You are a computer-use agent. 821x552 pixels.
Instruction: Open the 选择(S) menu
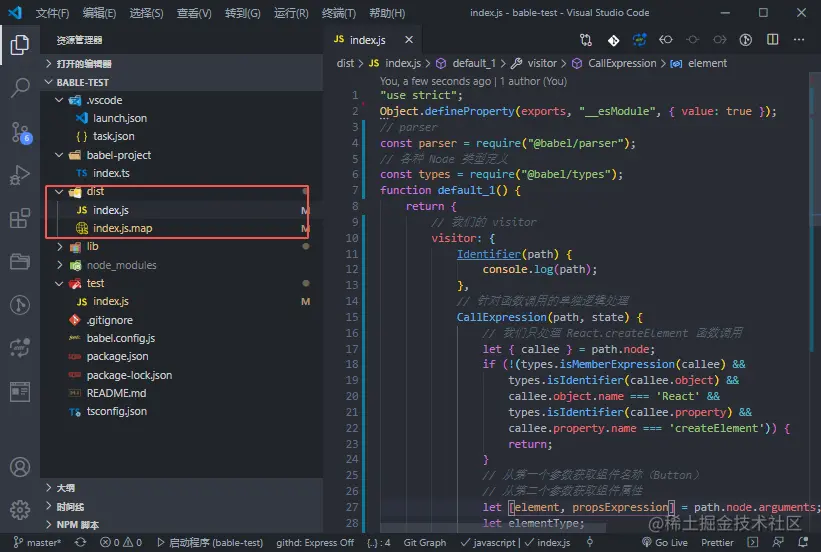[146, 13]
